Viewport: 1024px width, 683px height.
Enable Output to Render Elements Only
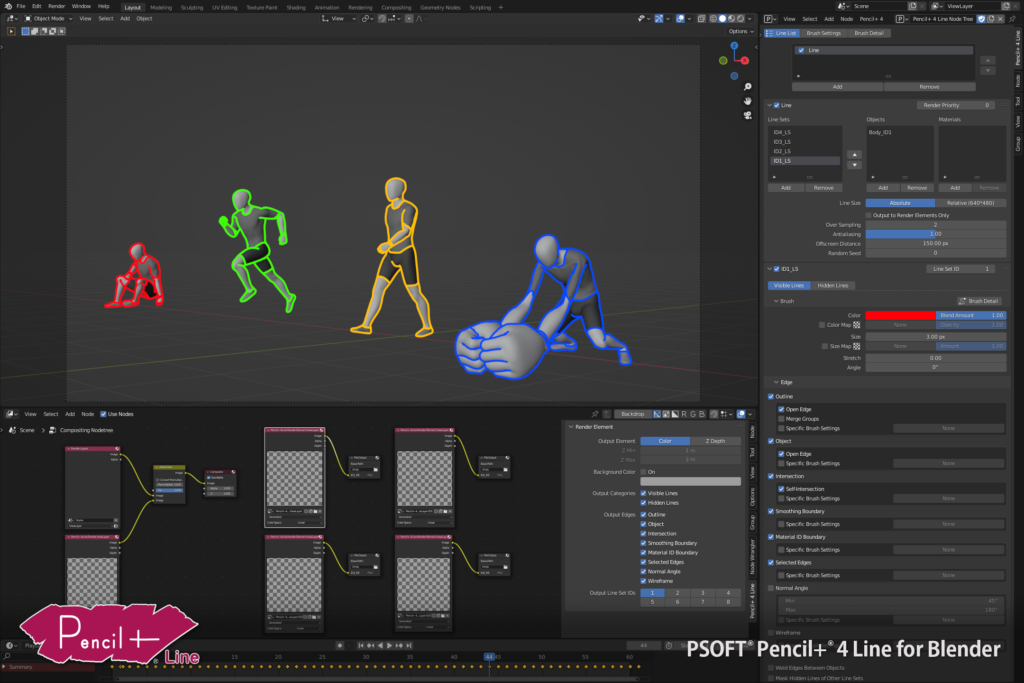click(x=868, y=215)
